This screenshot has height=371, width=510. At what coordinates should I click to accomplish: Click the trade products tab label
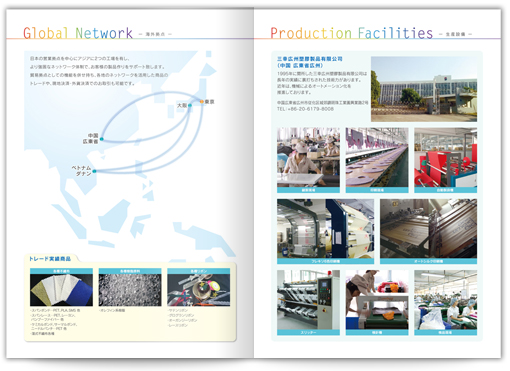[x=50, y=259]
